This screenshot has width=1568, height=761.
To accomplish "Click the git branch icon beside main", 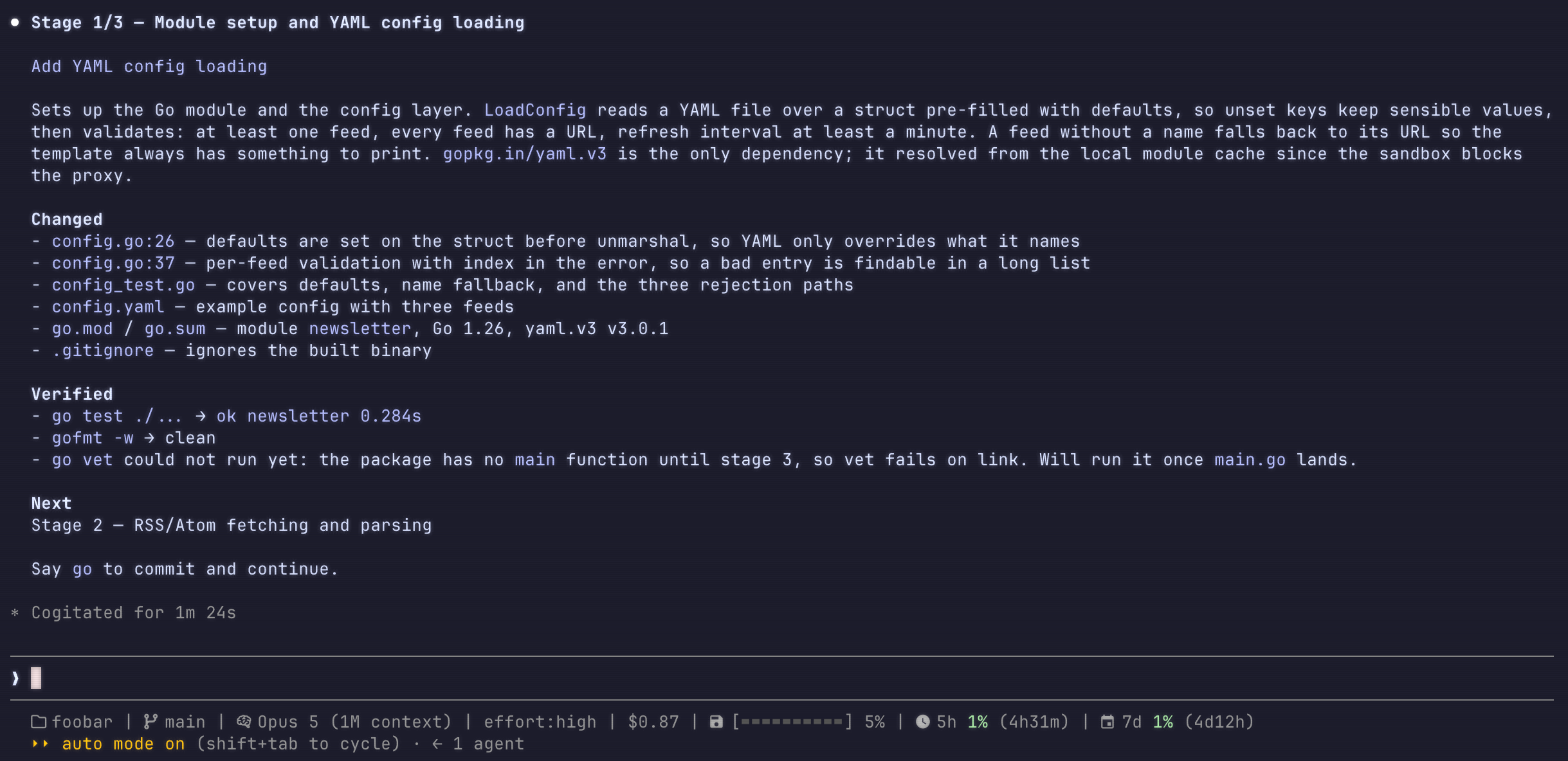I will click(x=150, y=722).
